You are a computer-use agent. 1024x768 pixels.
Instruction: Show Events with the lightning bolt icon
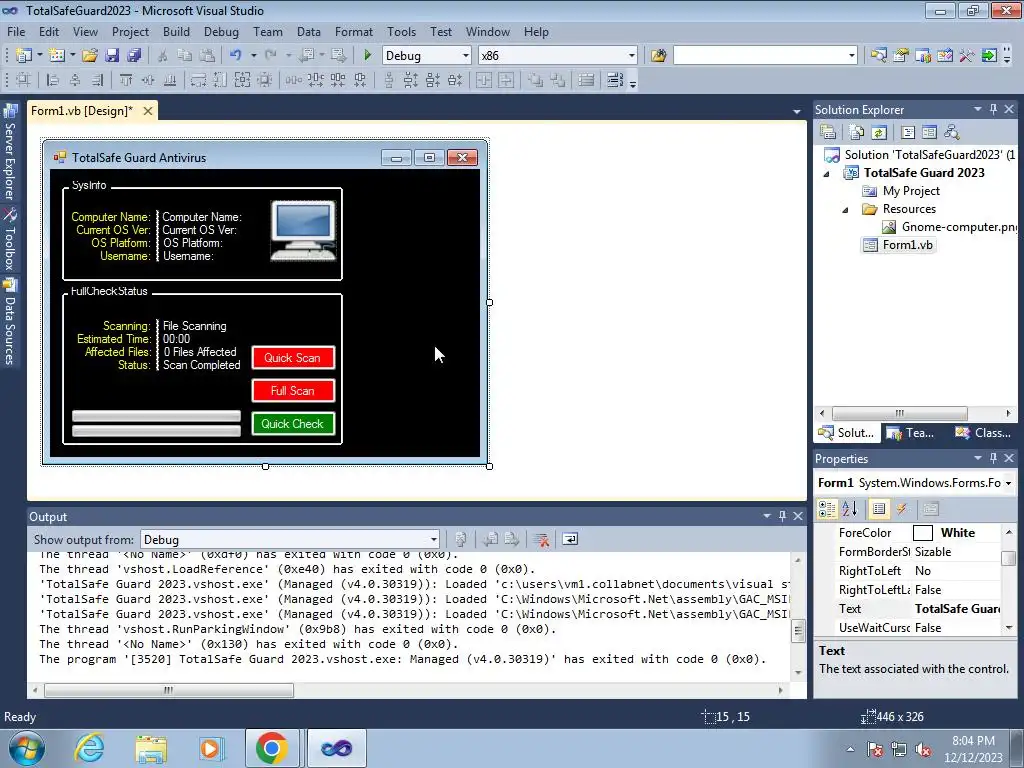(902, 509)
